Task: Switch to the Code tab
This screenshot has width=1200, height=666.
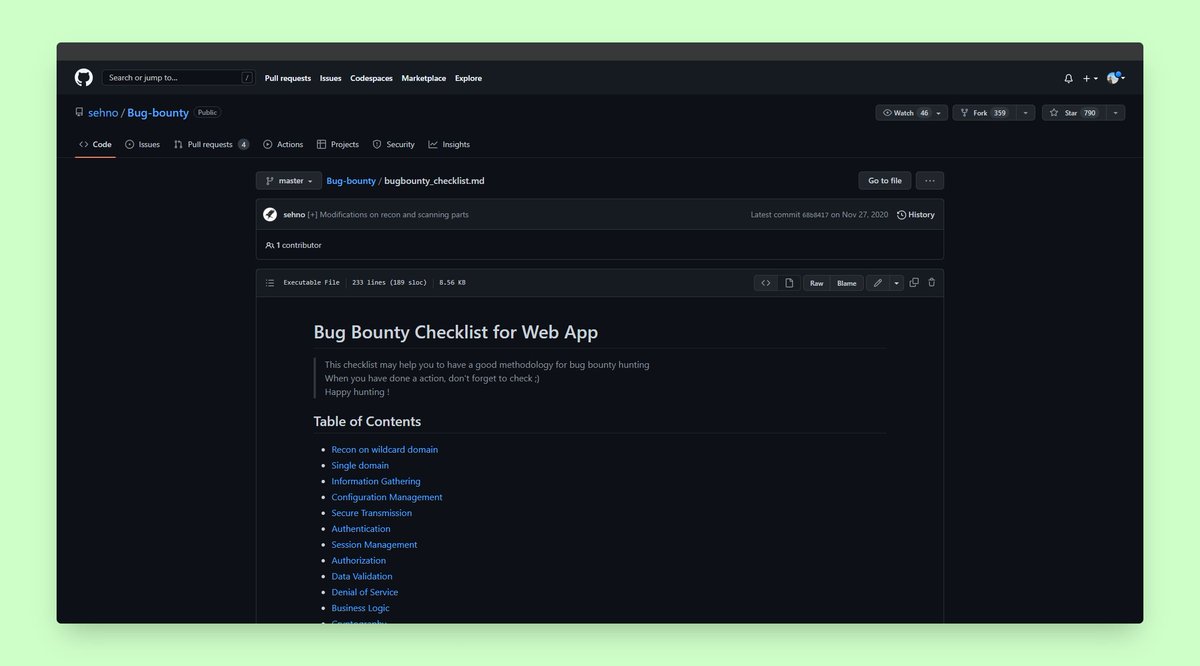Action: [96, 144]
